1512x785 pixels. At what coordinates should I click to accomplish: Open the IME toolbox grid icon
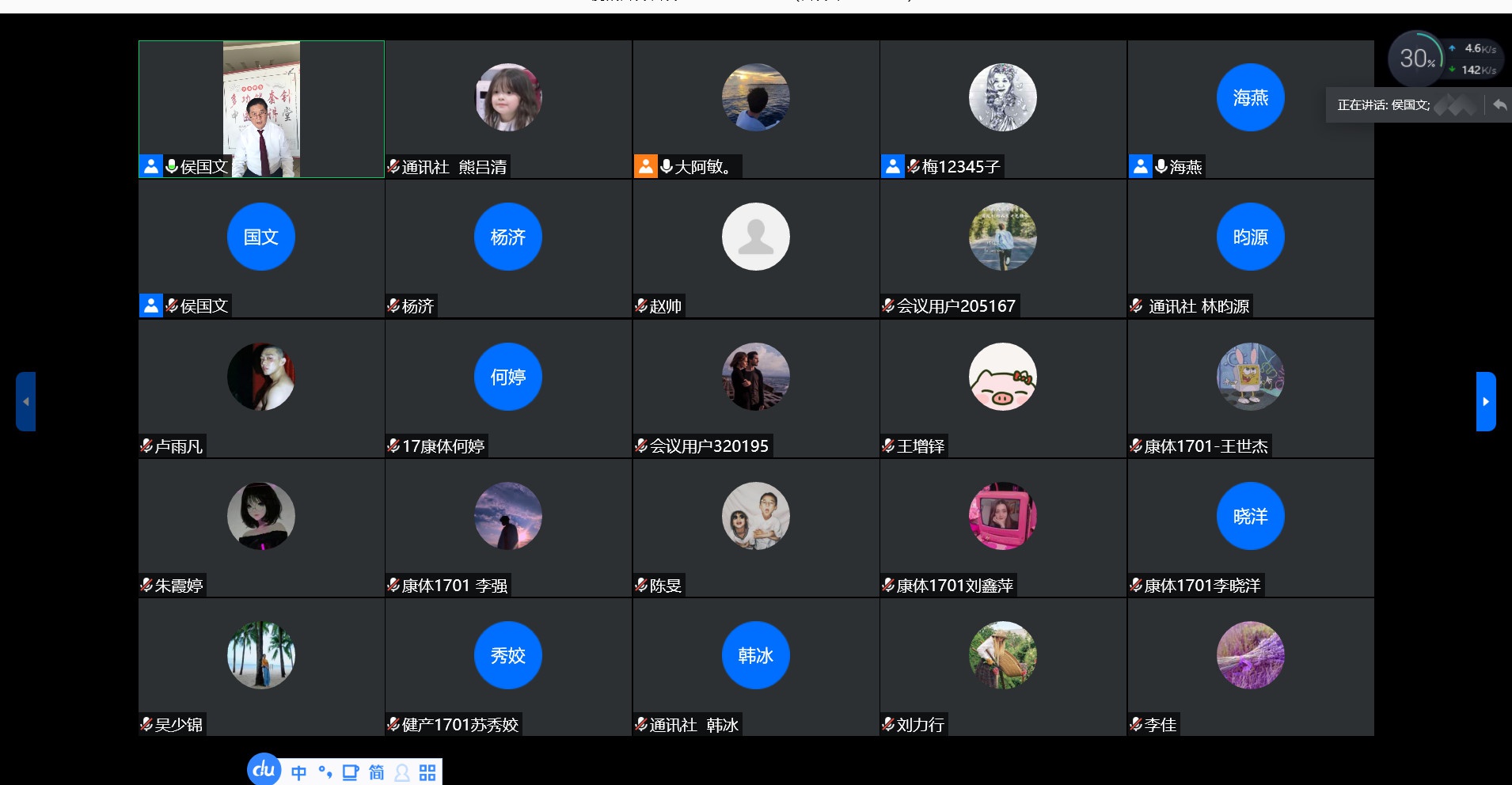[427, 772]
